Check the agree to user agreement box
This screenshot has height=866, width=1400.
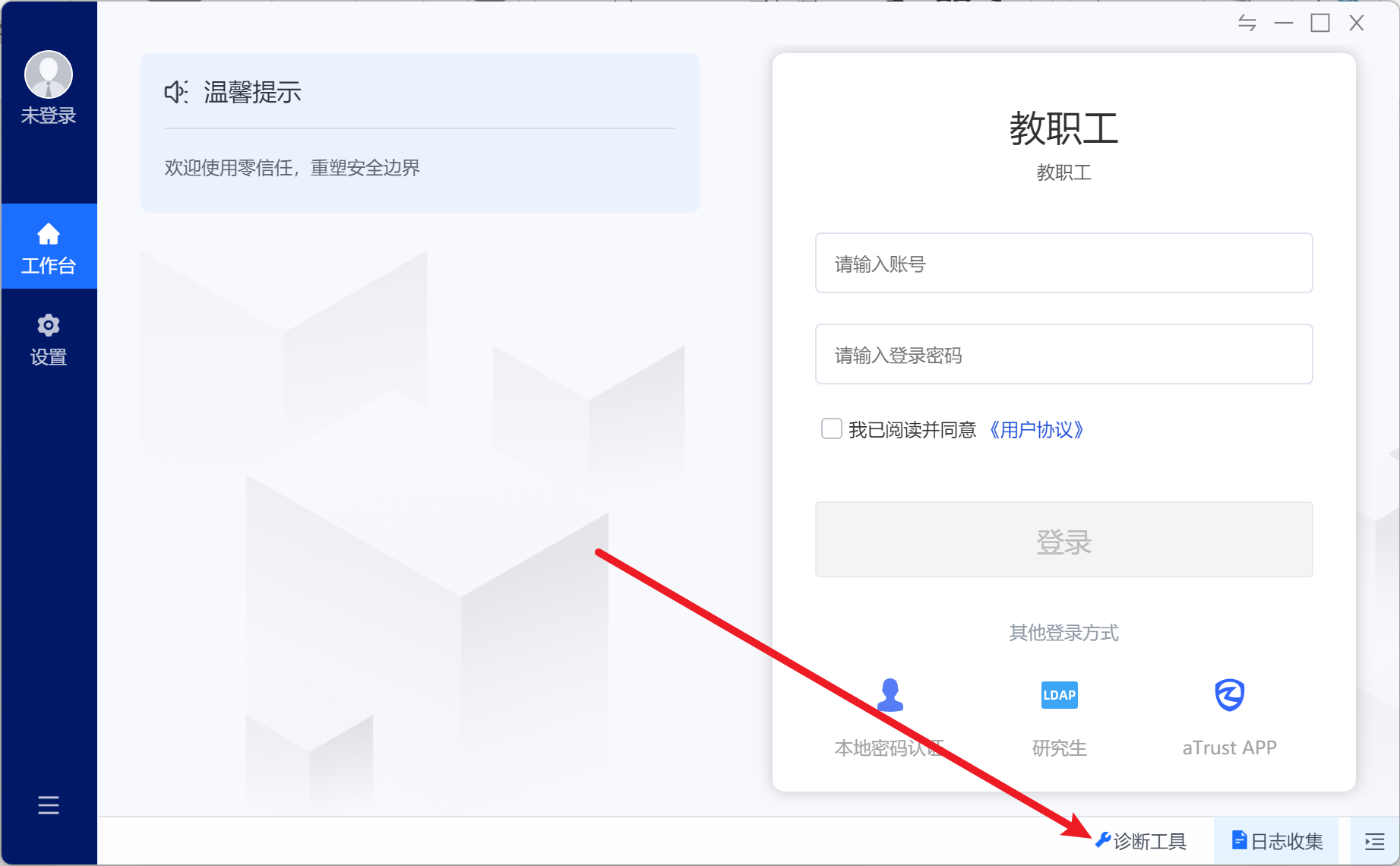coord(832,429)
